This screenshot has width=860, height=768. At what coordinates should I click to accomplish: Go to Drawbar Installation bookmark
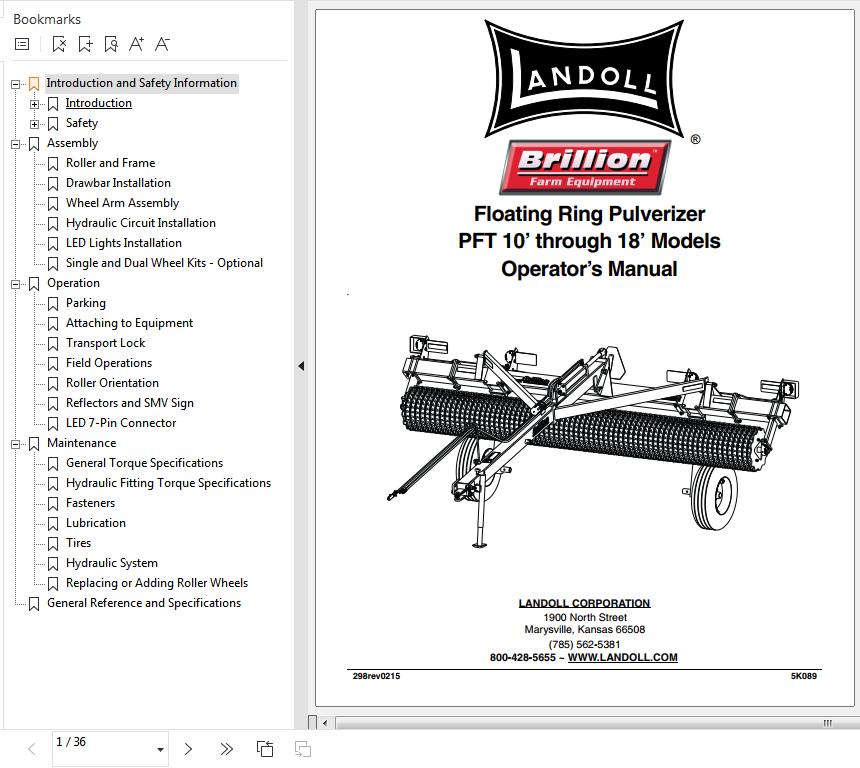pyautogui.click(x=118, y=183)
